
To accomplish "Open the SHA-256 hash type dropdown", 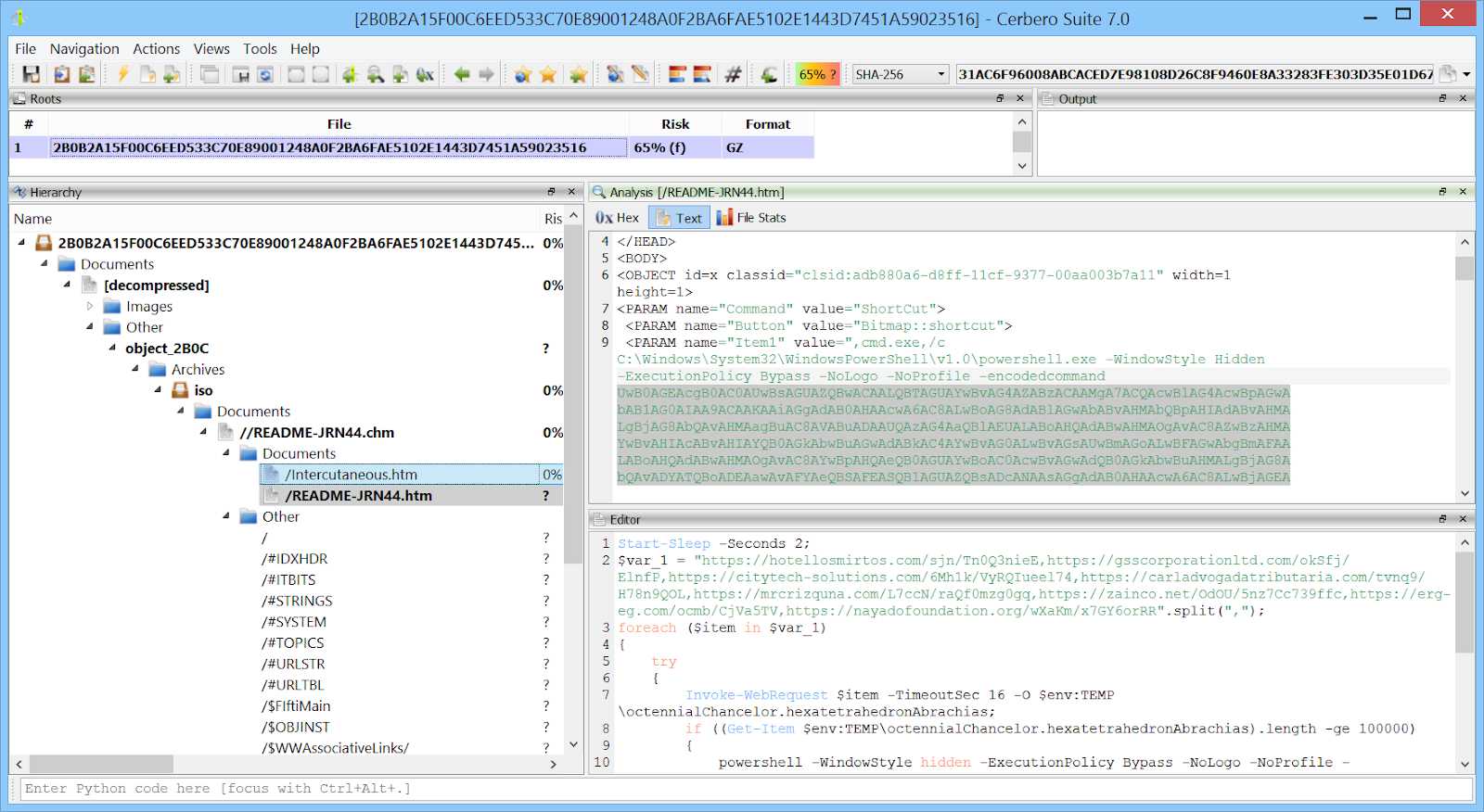I will pos(901,74).
